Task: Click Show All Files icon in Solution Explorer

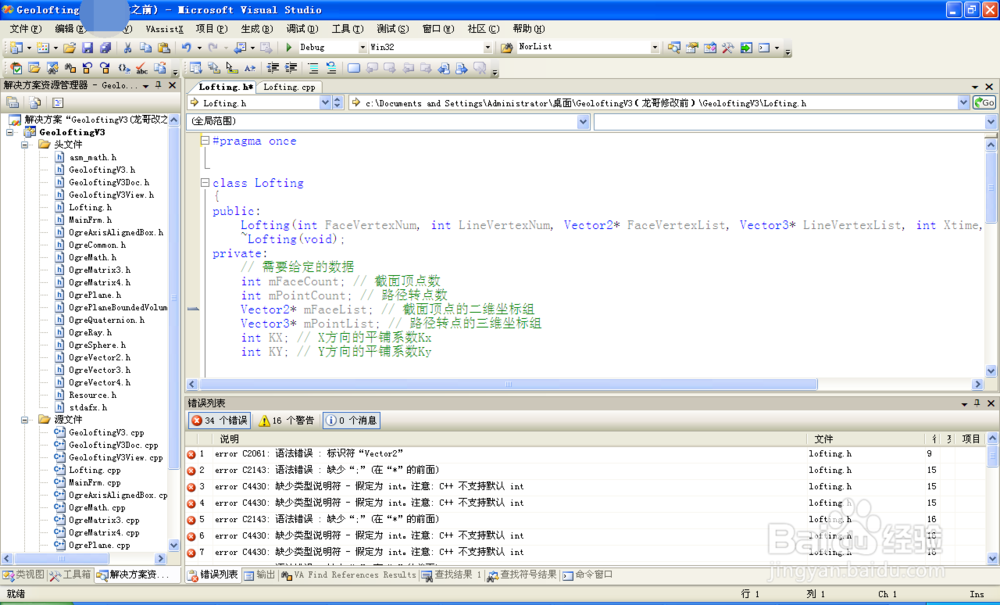Action: click(35, 102)
